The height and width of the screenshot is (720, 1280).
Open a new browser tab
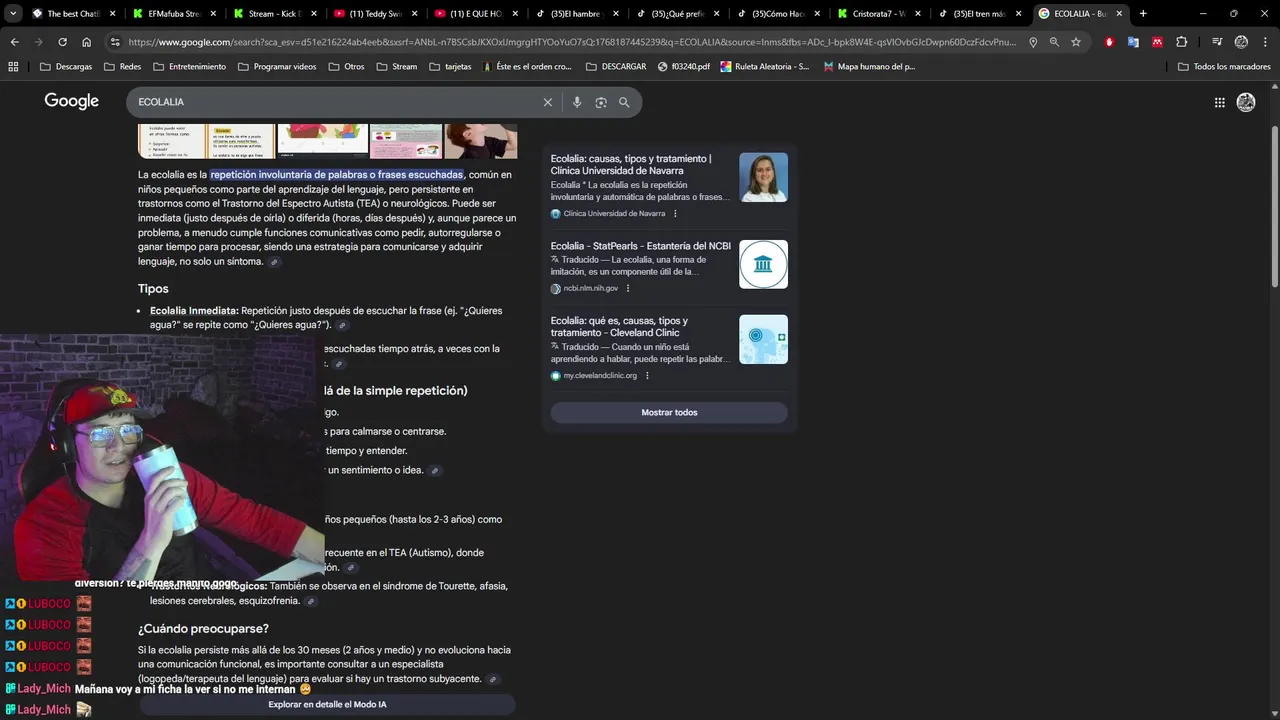click(x=1143, y=13)
